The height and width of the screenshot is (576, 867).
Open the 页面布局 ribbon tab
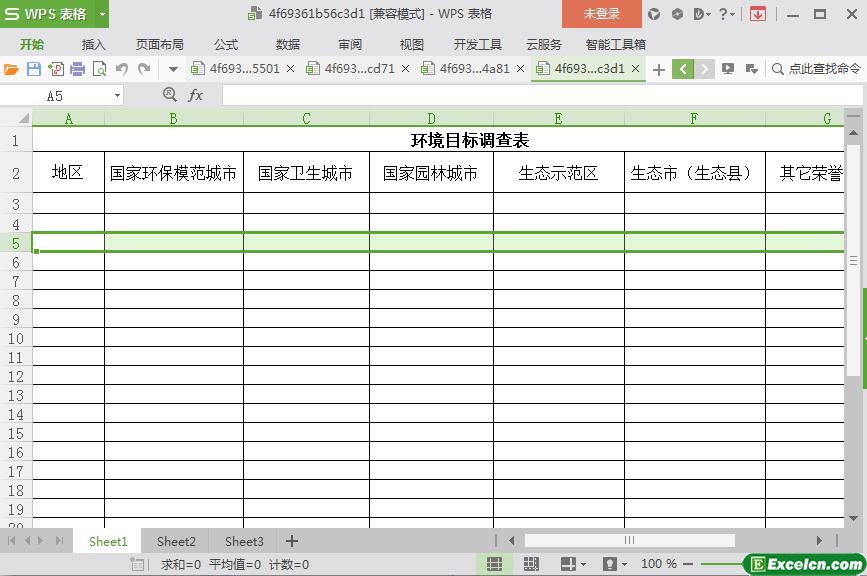160,44
